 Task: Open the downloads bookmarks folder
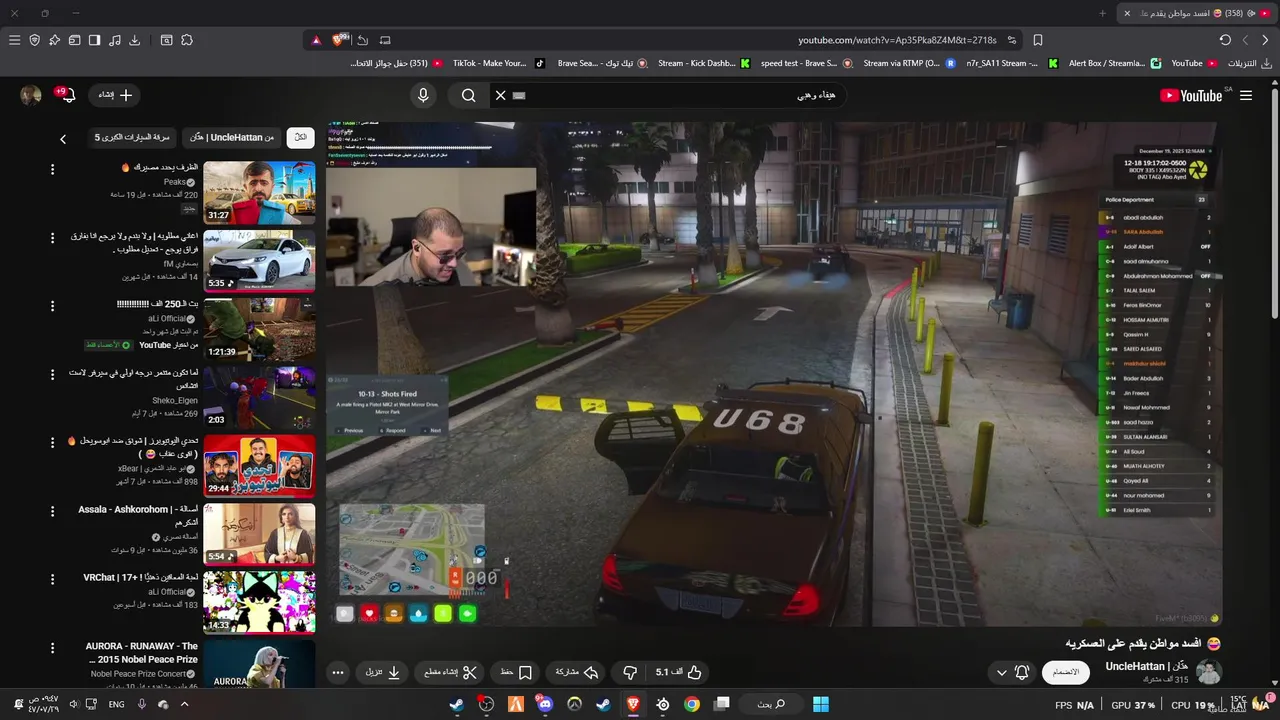tap(1250, 63)
